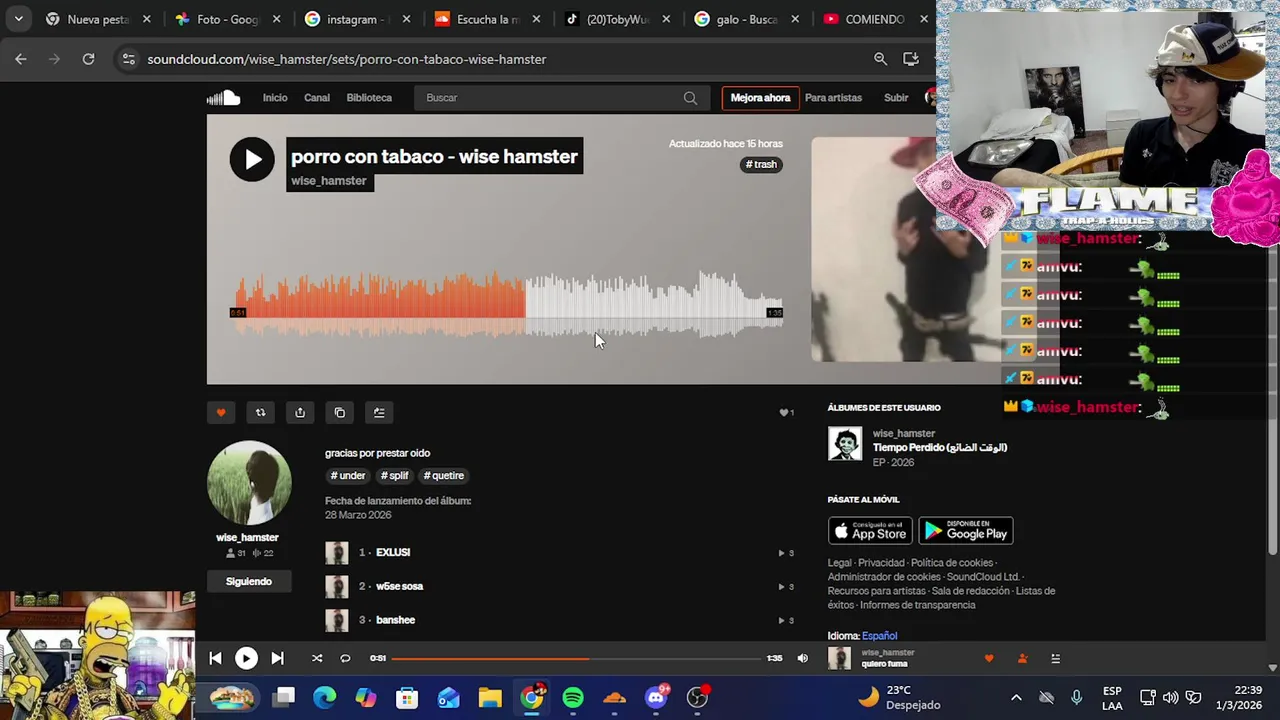Add album to next up queue
Image resolution: width=1280 pixels, height=720 pixels.
pyautogui.click(x=379, y=412)
